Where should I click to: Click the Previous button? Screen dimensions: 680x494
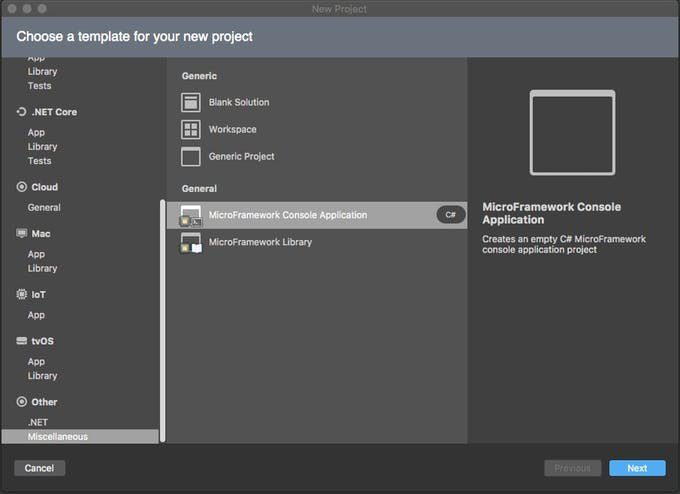coord(572,468)
